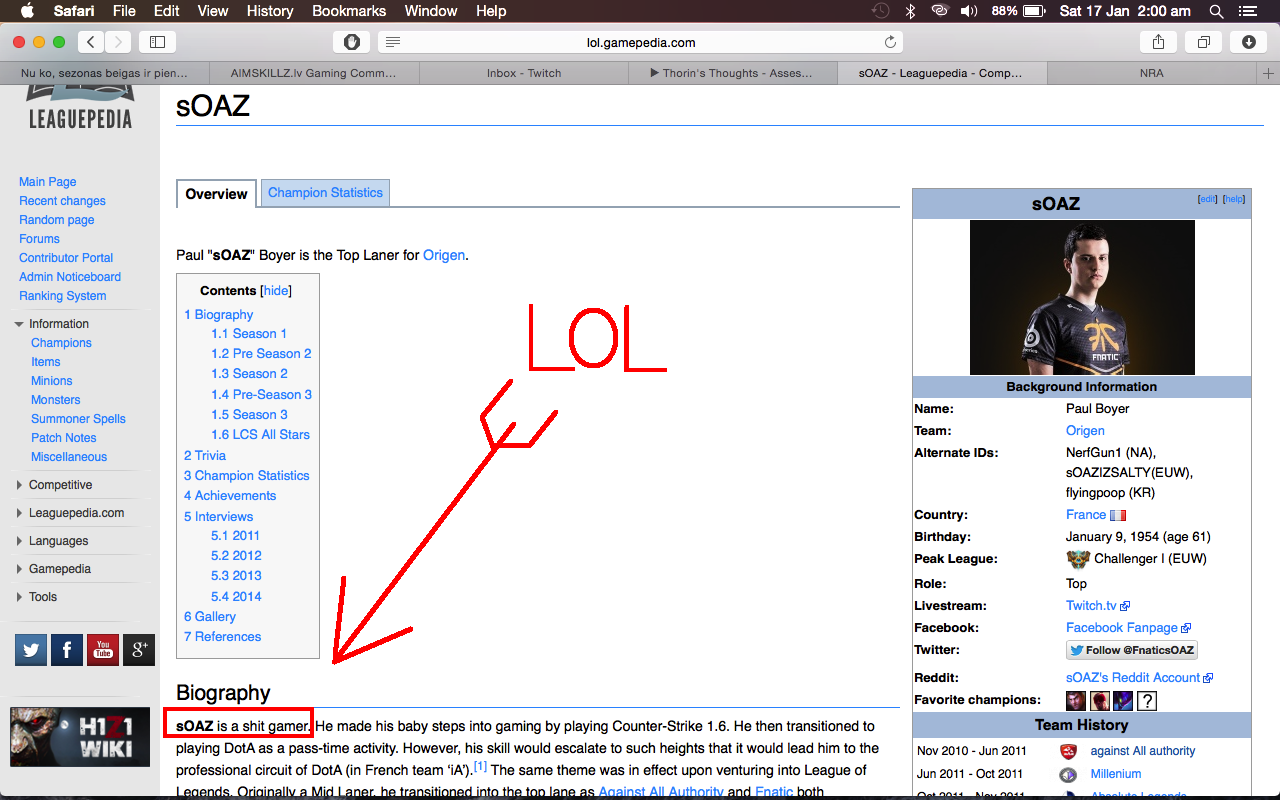Switch to AIMSKILLZ.lv Gaming browser tab
Screen dimensions: 1280x800
pos(314,73)
